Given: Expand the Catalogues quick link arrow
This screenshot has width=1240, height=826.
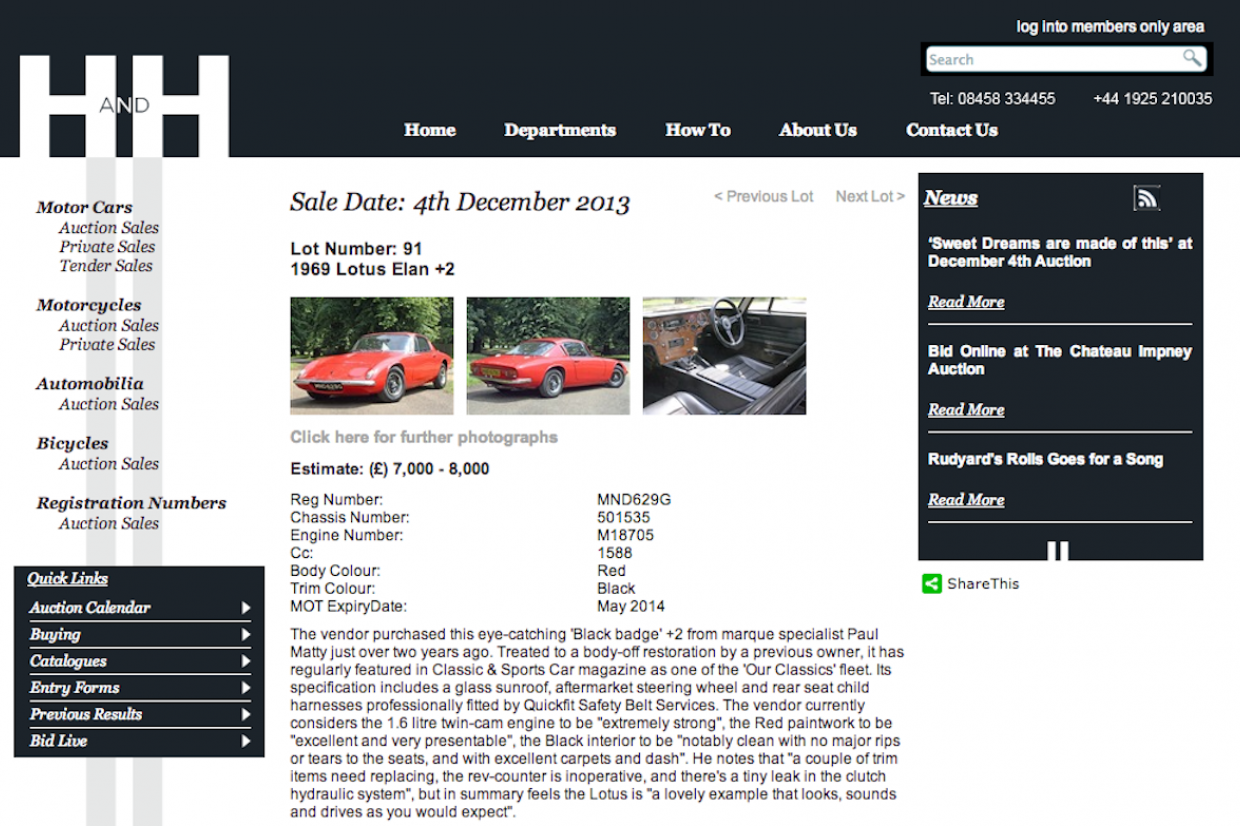Looking at the screenshot, I should 246,661.
